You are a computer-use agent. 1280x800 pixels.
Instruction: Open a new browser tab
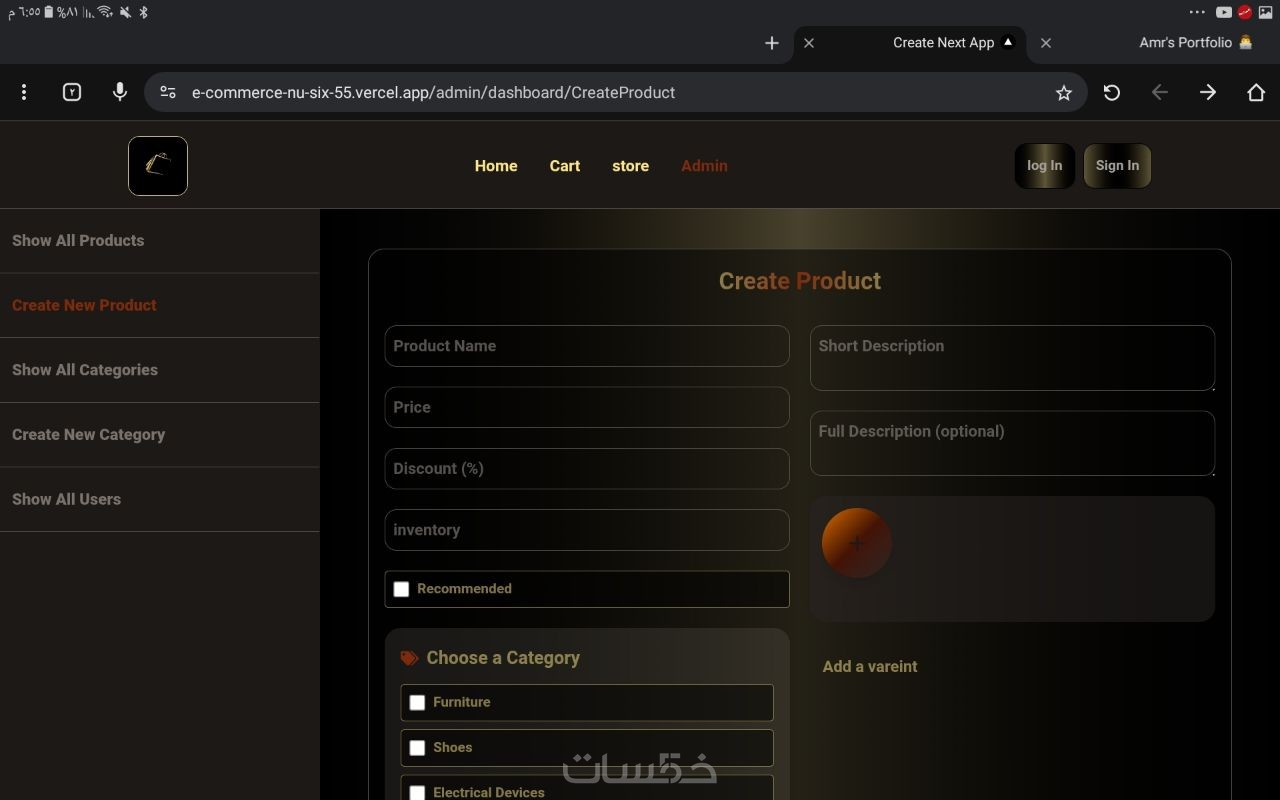pos(772,43)
